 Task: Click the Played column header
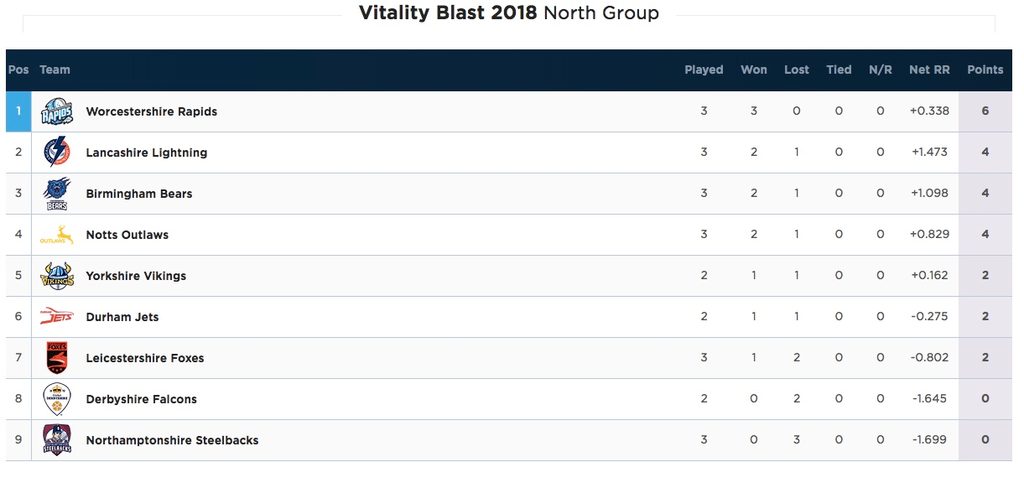tap(703, 70)
